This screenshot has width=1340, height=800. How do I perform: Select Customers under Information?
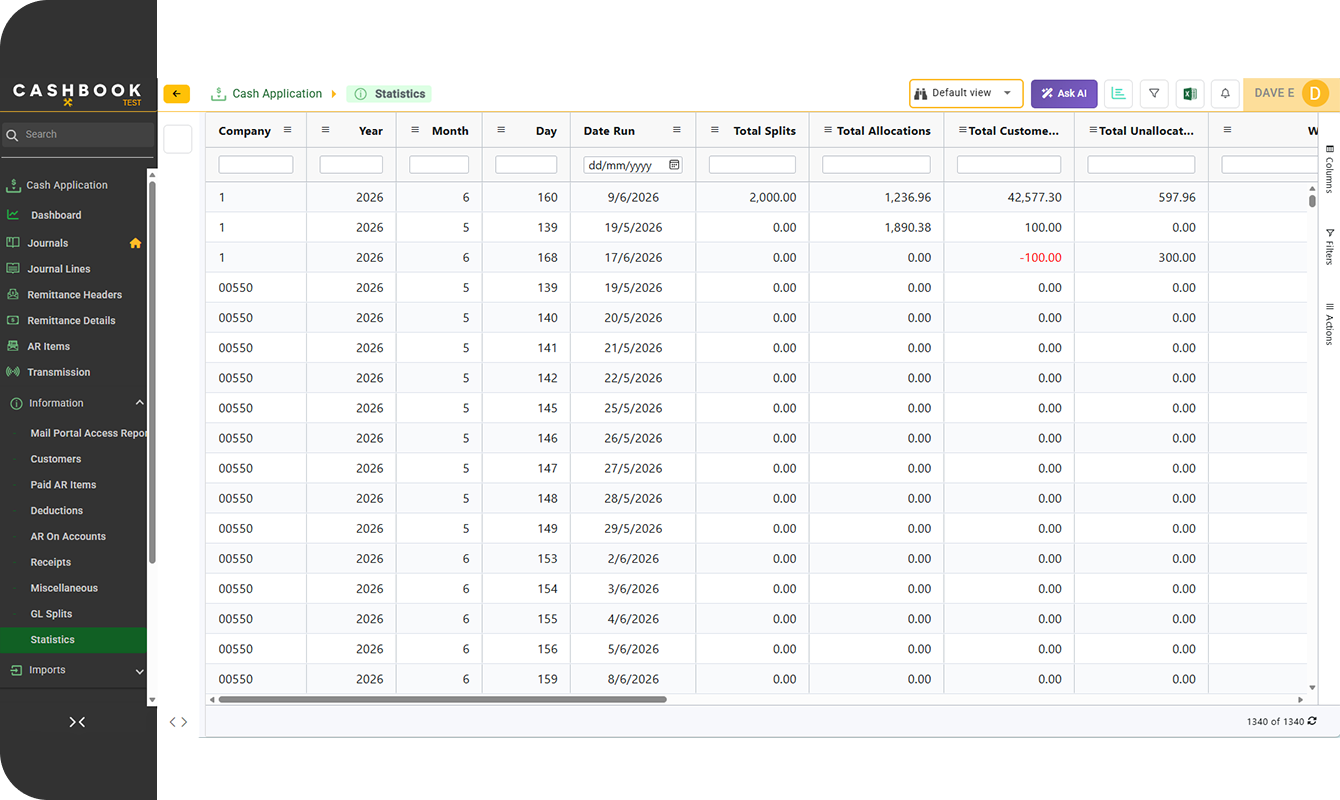pyautogui.click(x=56, y=459)
